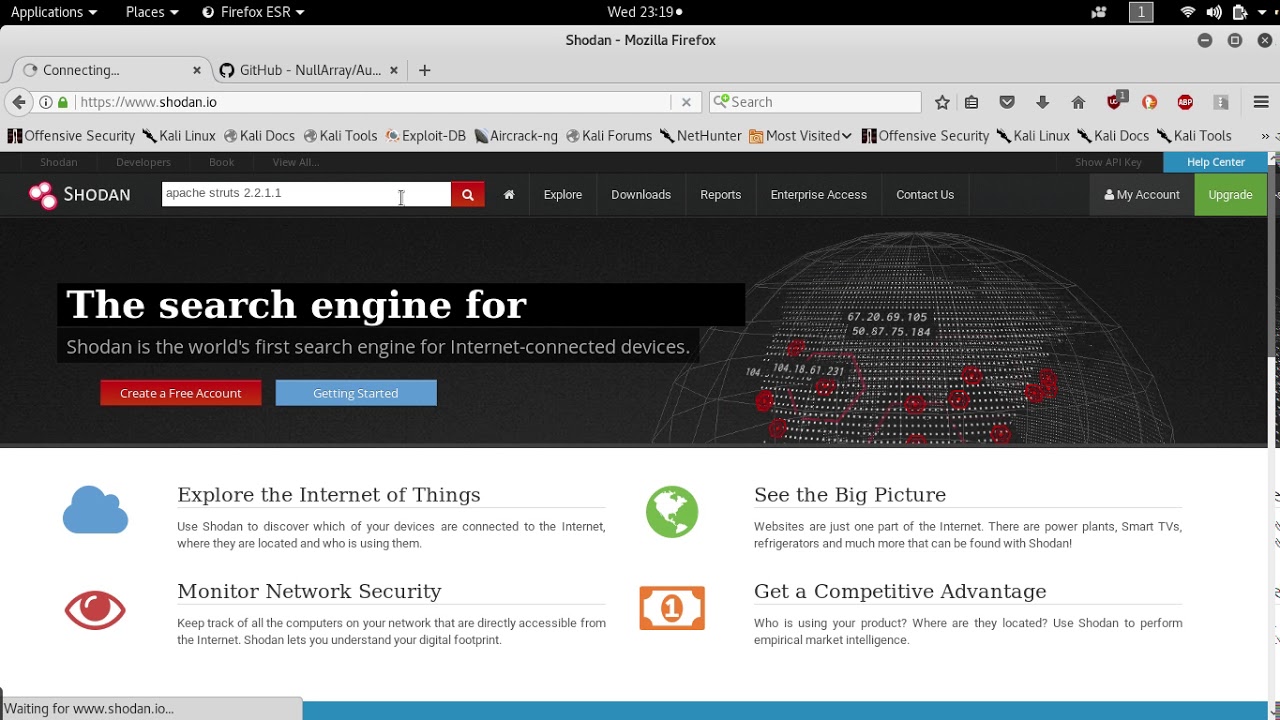The height and width of the screenshot is (720, 1280).
Task: Click the red eye icon
Action: (x=95, y=609)
